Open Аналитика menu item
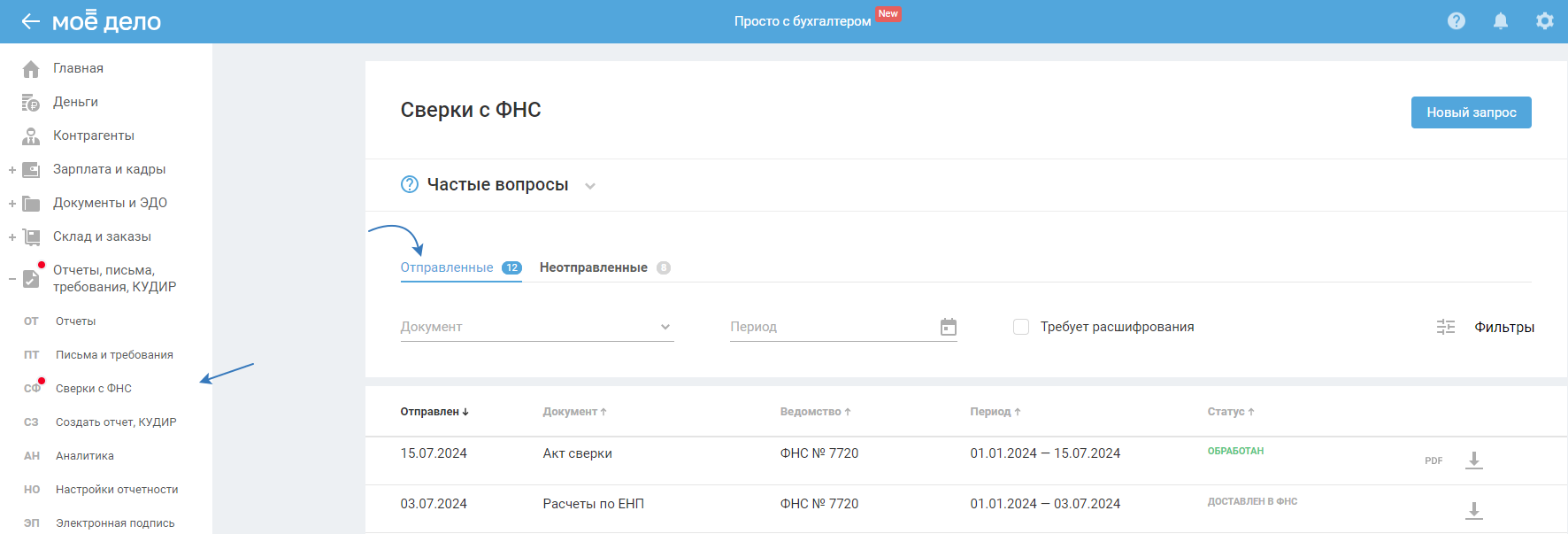This screenshot has width=1568, height=534. pyautogui.click(x=85, y=456)
